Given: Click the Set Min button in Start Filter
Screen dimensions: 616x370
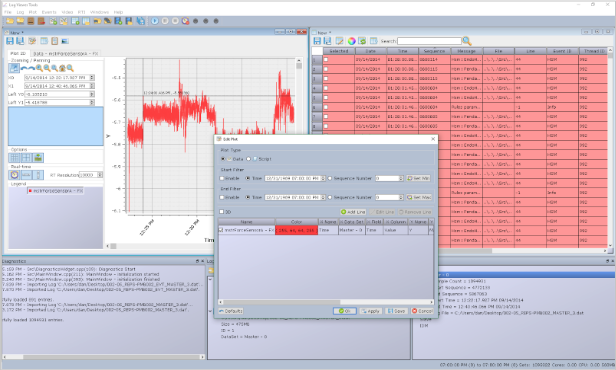Looking at the screenshot, I should (x=418, y=178).
